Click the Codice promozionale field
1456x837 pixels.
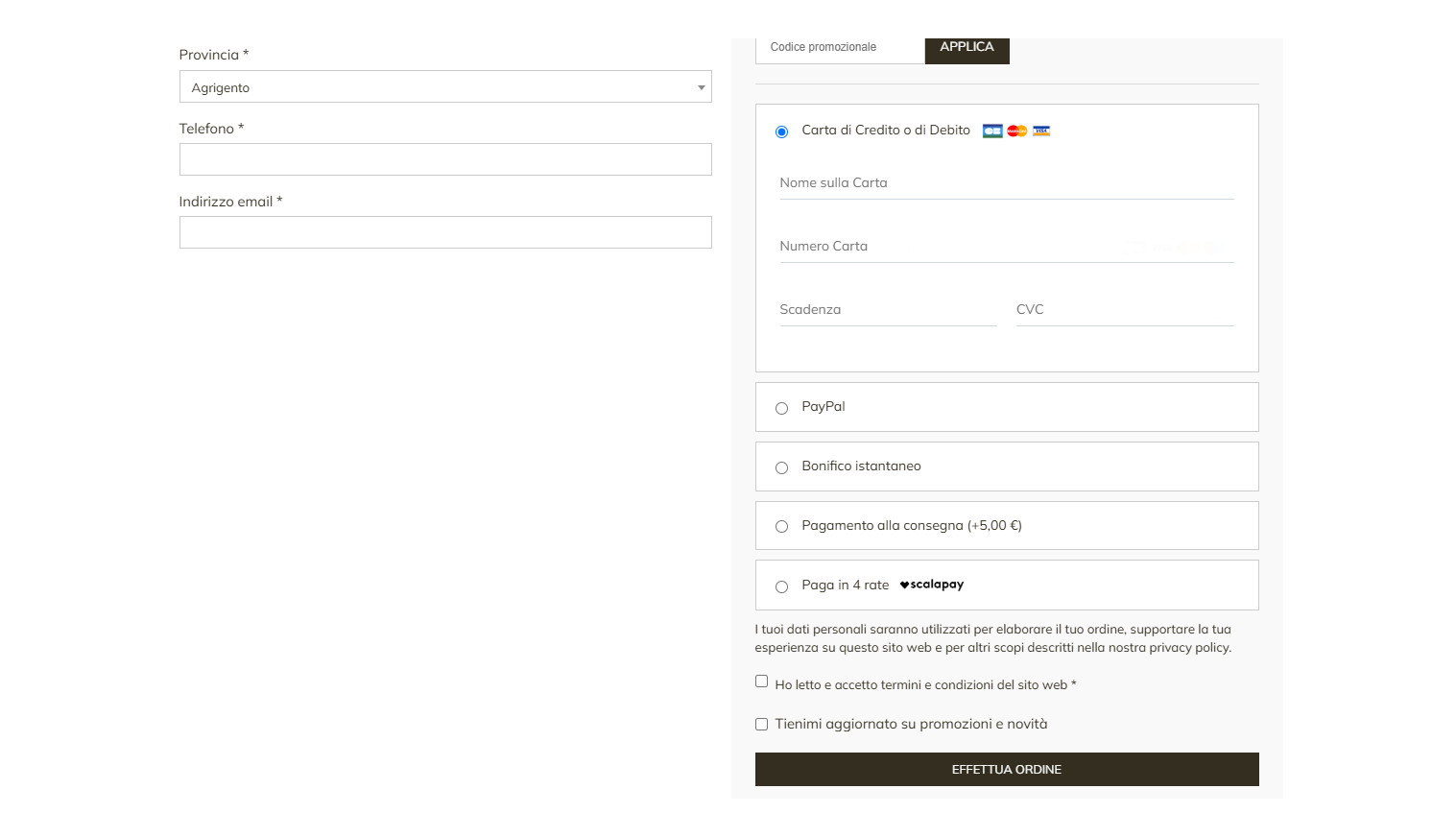tap(840, 47)
